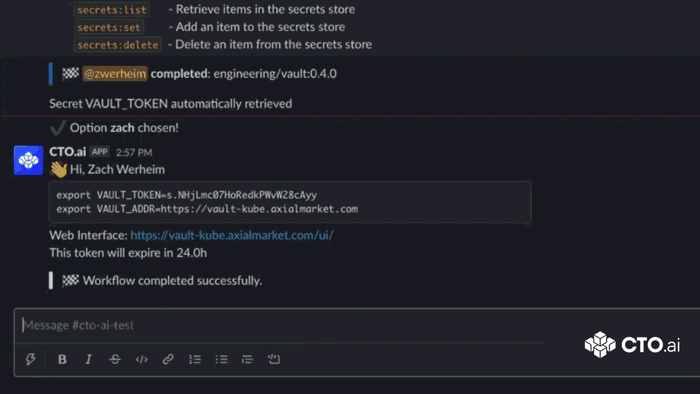The image size is (700, 394).
Task: Select the secrets:delete command tag
Action: point(117,45)
